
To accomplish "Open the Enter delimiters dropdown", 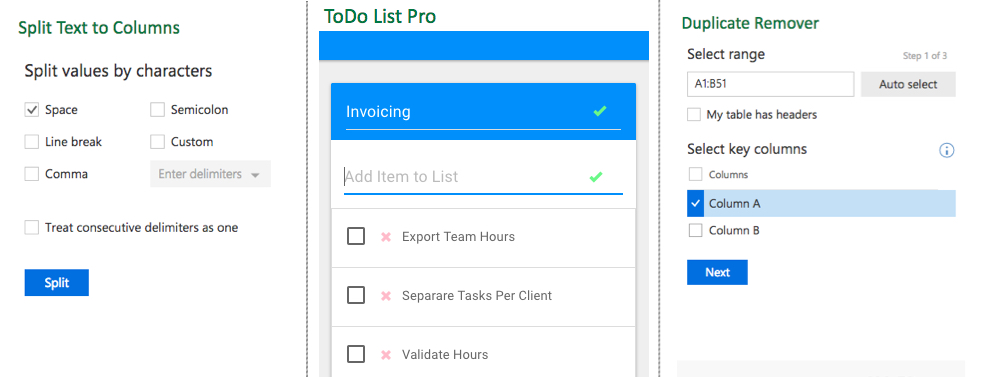I will pos(210,174).
